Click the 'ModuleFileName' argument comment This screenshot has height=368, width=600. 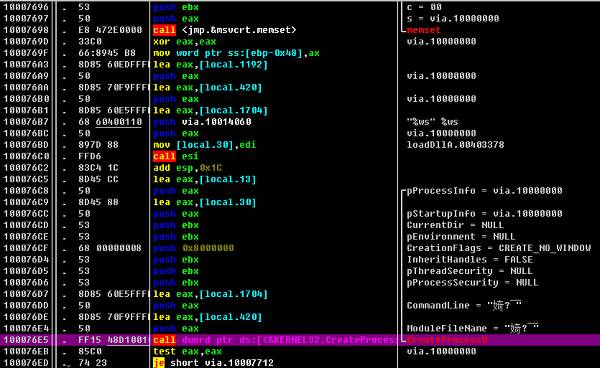(473, 328)
